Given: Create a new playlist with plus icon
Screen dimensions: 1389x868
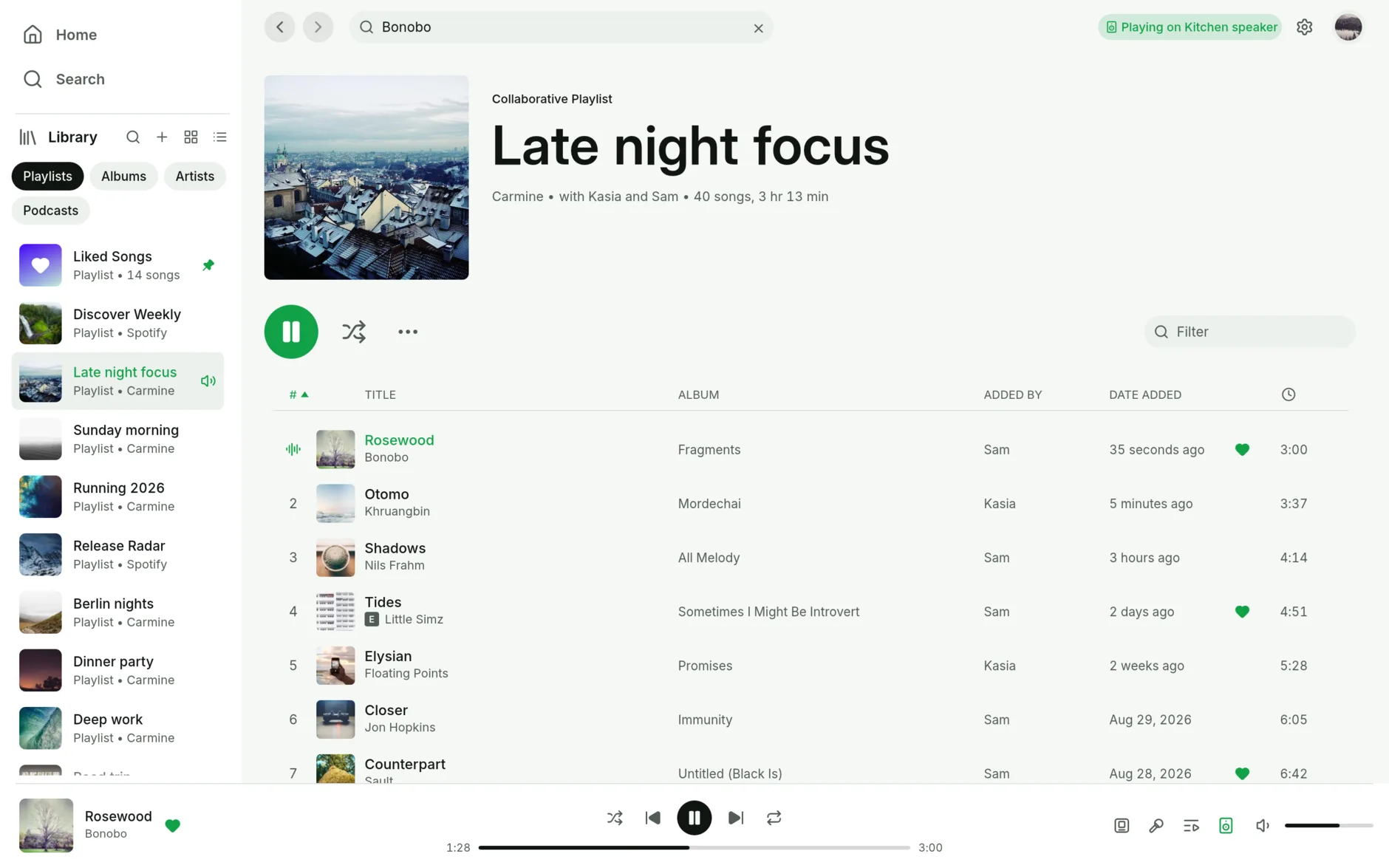Looking at the screenshot, I should point(162,137).
